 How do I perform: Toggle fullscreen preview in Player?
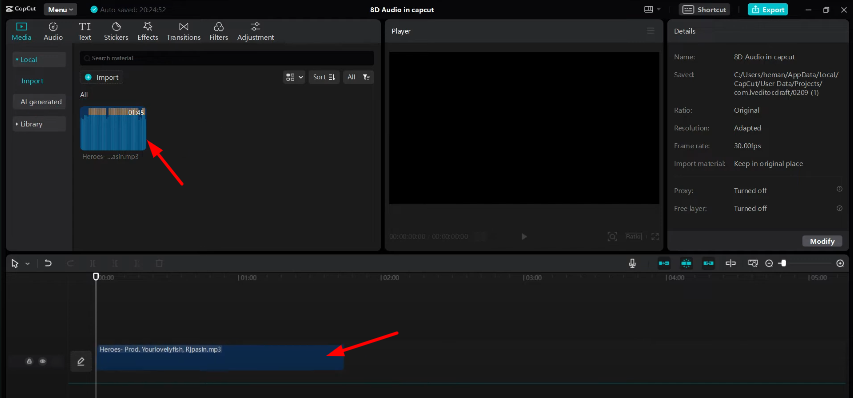point(655,237)
